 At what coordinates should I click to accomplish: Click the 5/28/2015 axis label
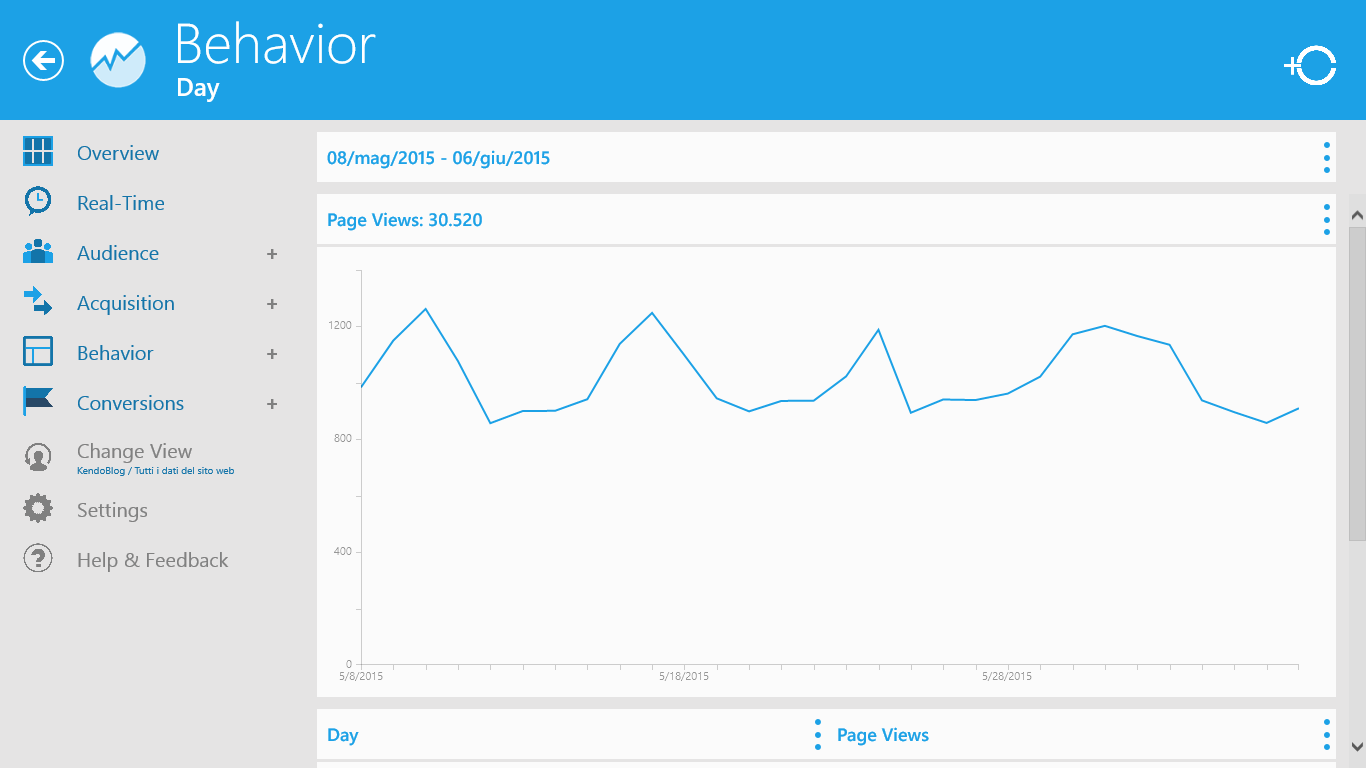1007,677
